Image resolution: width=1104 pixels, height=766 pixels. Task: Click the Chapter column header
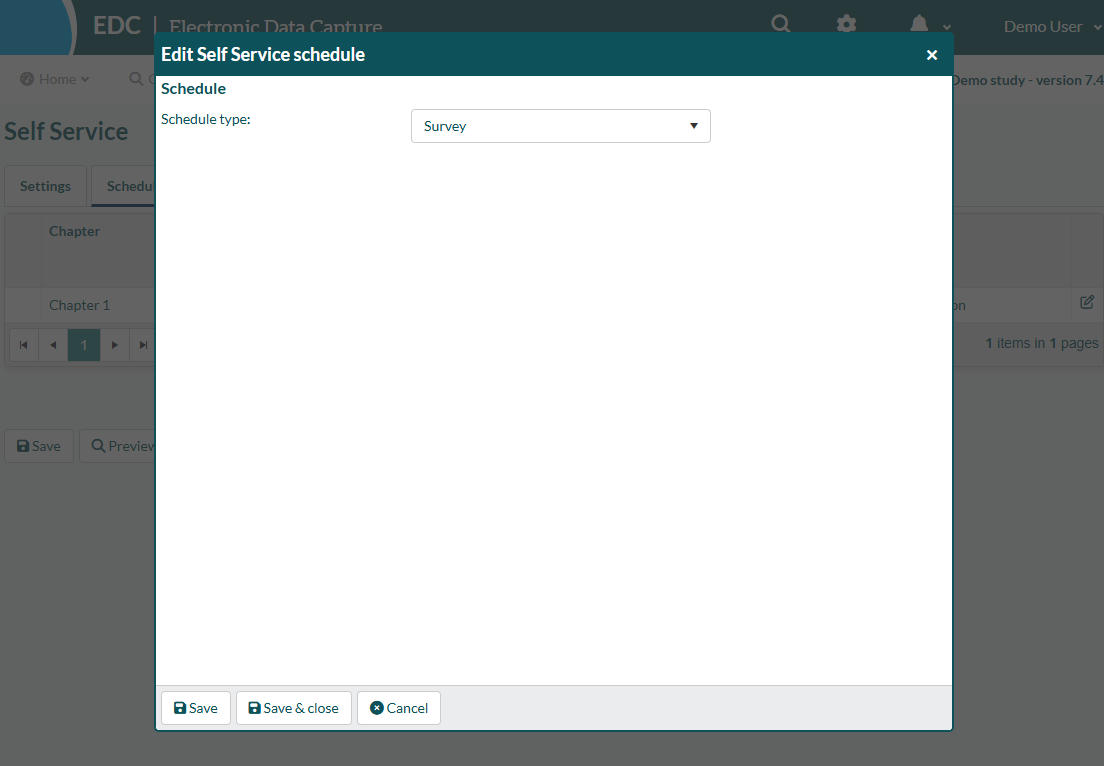74,231
